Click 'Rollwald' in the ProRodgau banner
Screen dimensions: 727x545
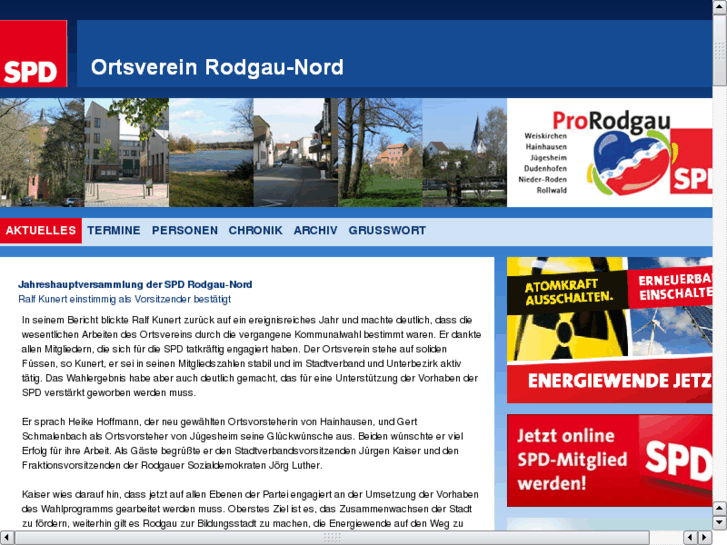point(552,190)
